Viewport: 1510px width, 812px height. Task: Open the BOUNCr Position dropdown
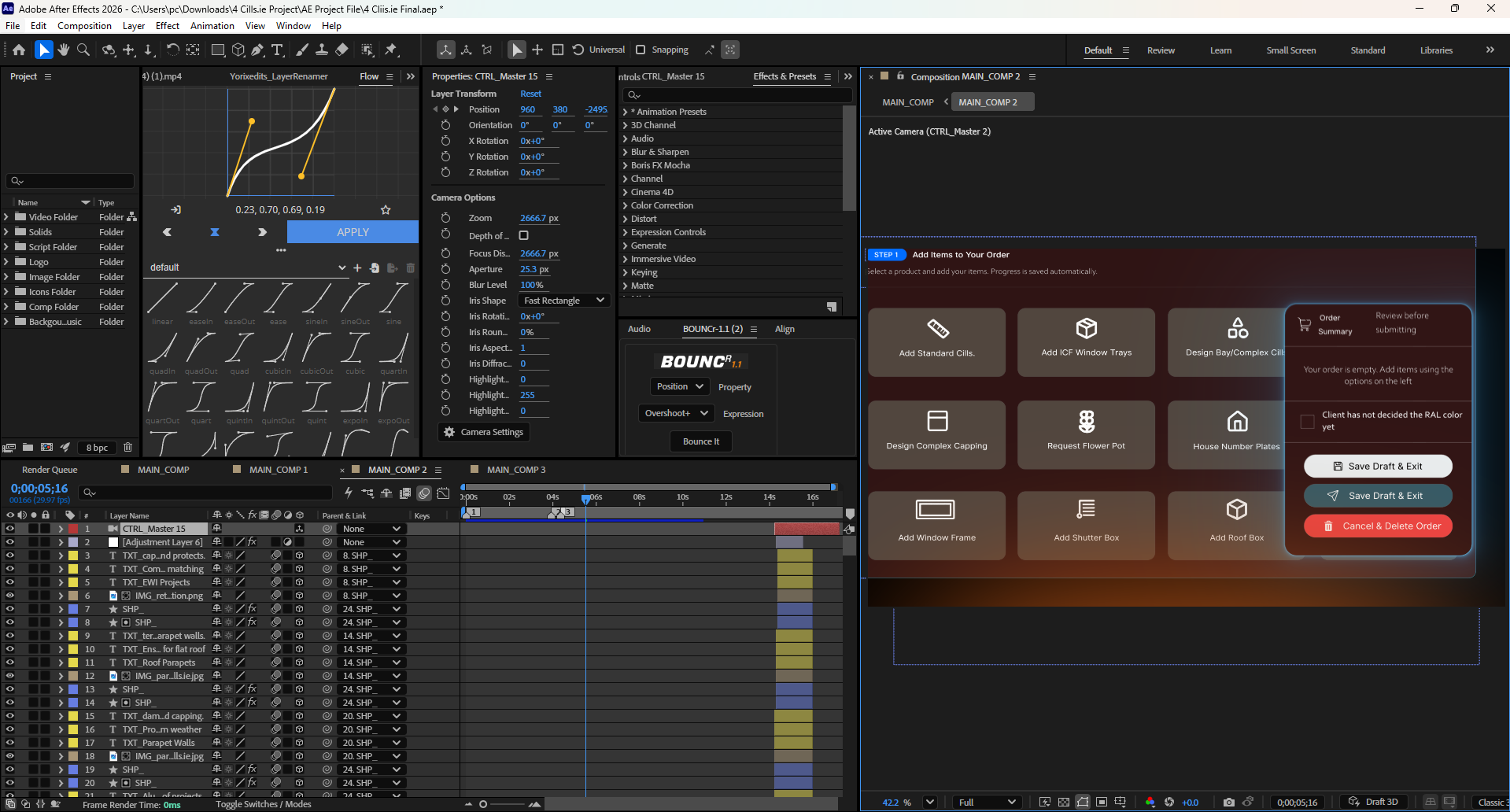(680, 386)
